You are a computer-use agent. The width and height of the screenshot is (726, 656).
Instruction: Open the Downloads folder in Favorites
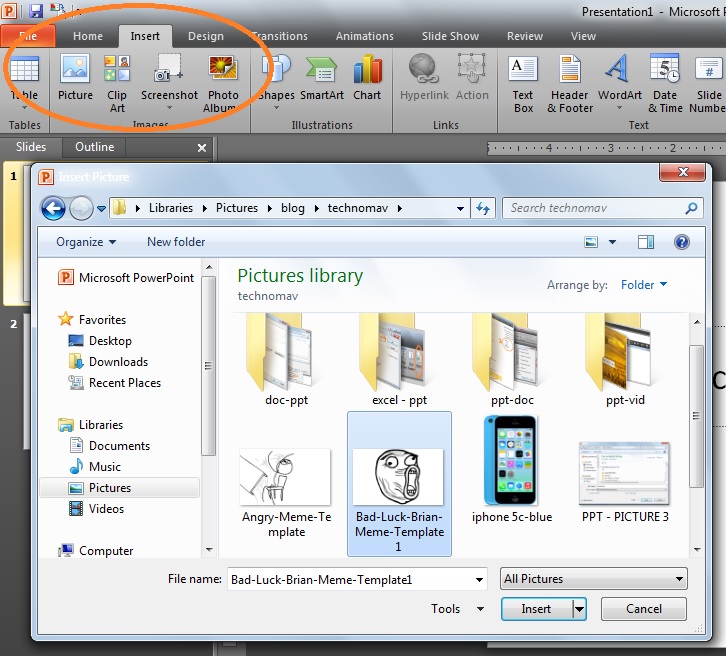pyautogui.click(x=108, y=362)
